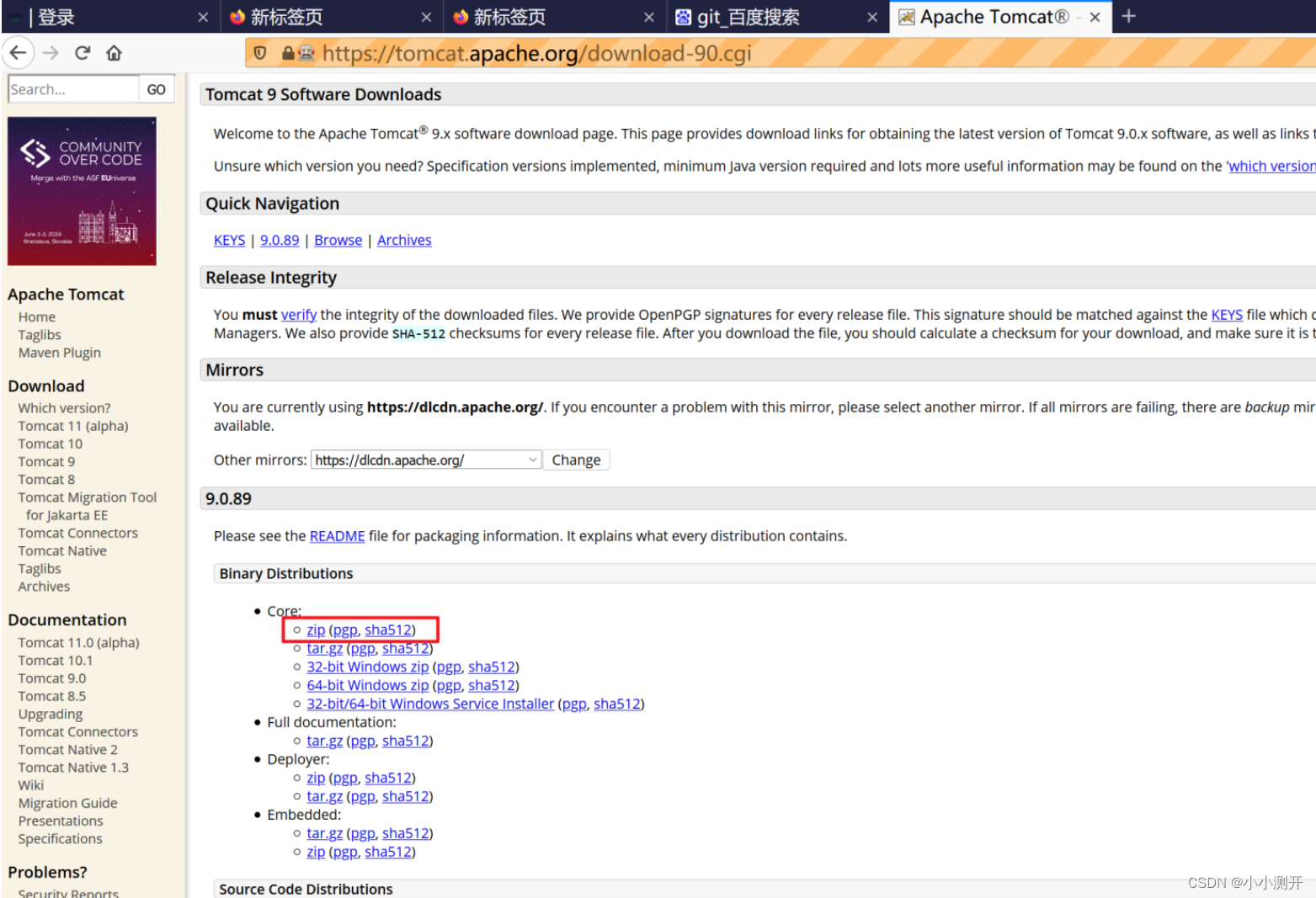Open the Wiki sidebar link
The width and height of the screenshot is (1316, 898).
pyautogui.click(x=31, y=785)
